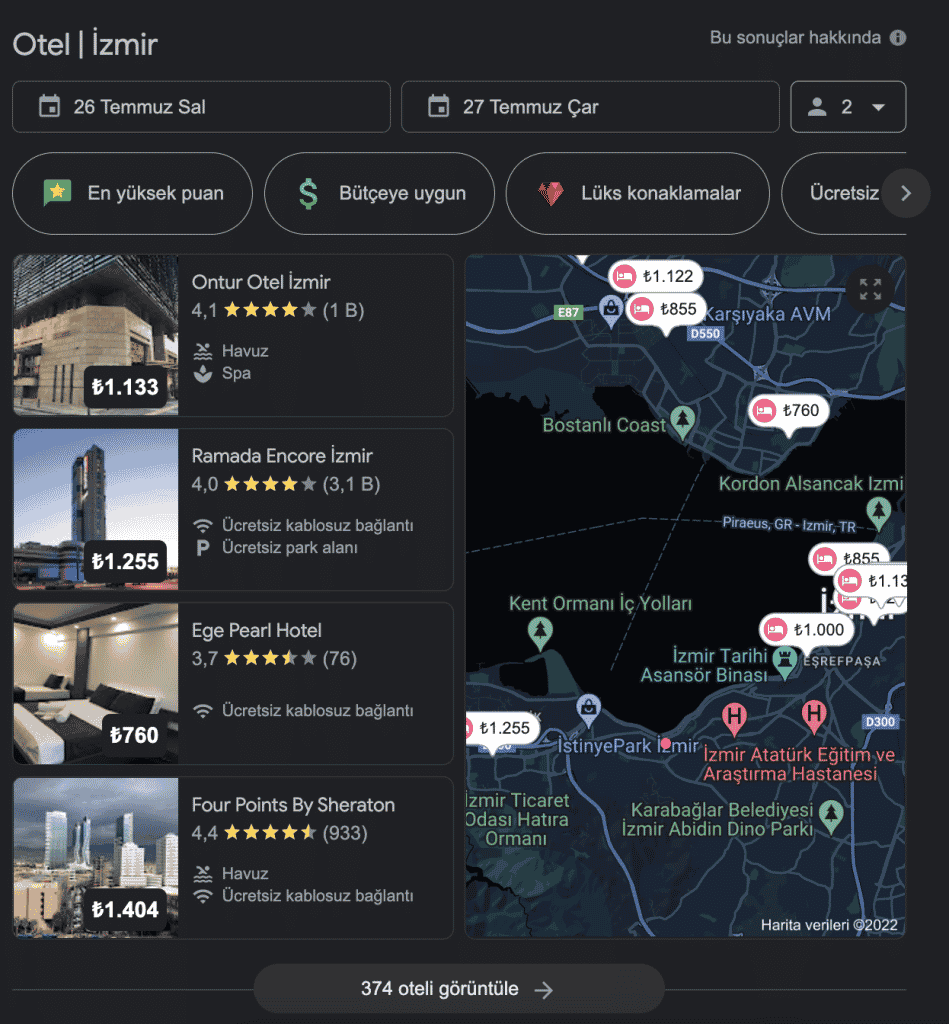Click the info icon beside Bu sonuçlar hakkında

(898, 38)
